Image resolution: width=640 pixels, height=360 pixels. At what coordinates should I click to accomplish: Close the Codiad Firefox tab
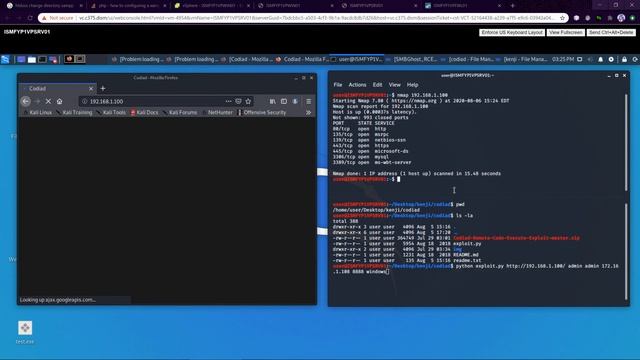pos(91,88)
